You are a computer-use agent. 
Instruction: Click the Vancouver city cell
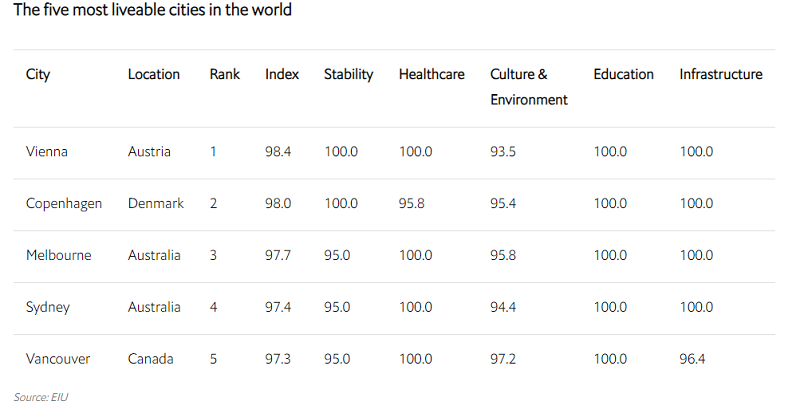coord(59,359)
